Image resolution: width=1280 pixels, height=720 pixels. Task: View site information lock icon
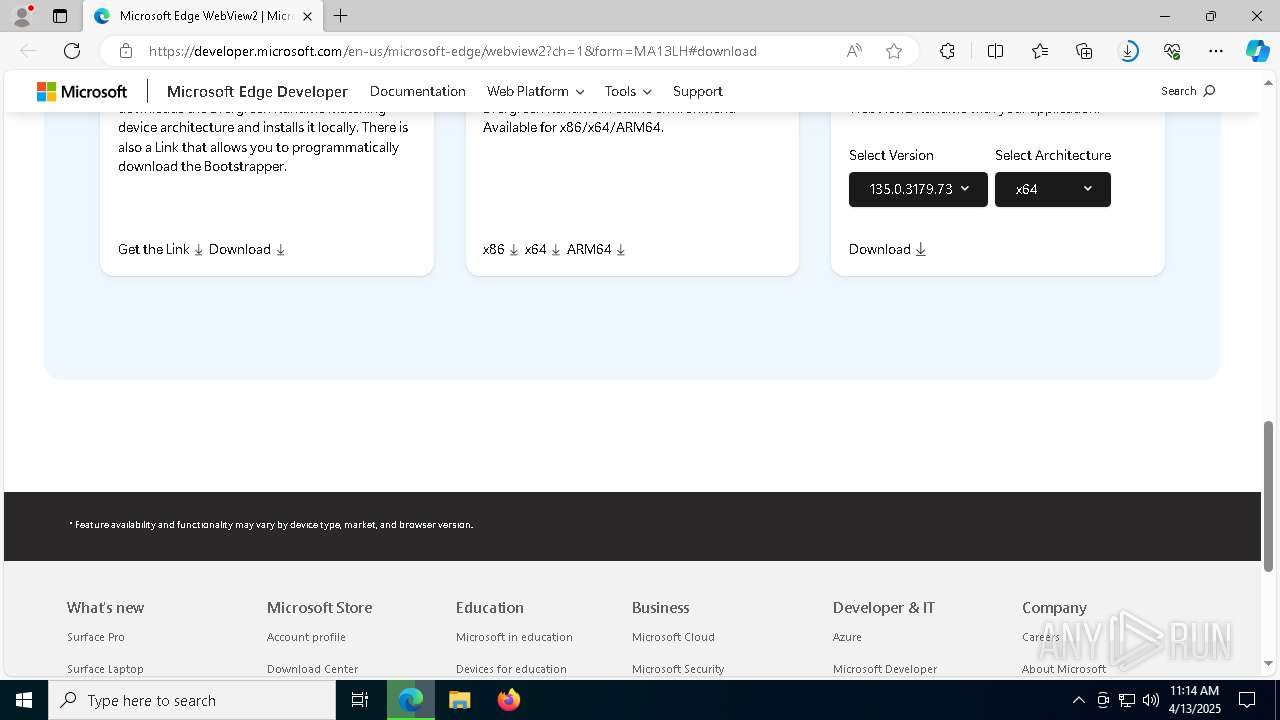[126, 51]
